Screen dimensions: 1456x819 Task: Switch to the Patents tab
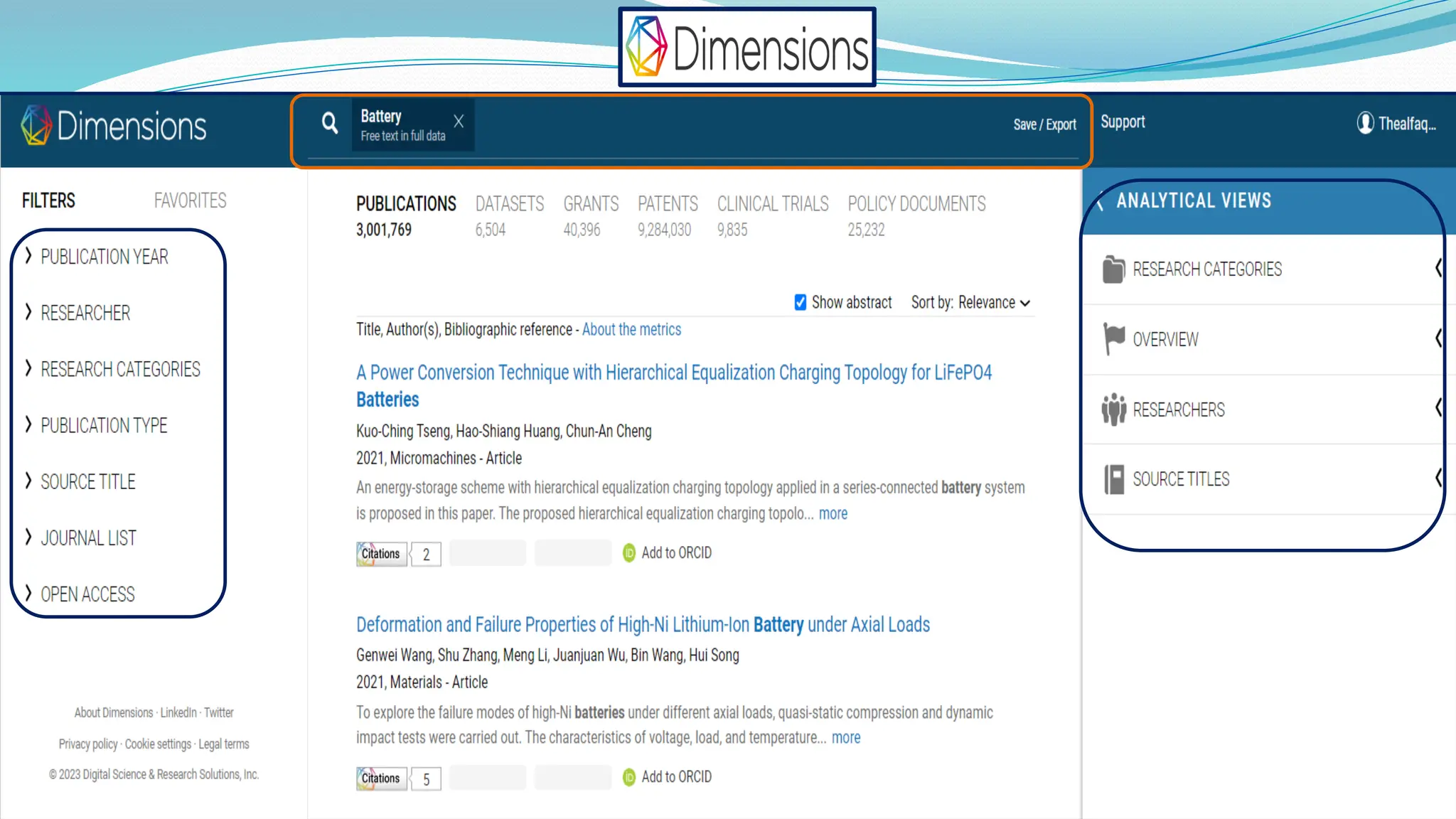coord(667,205)
